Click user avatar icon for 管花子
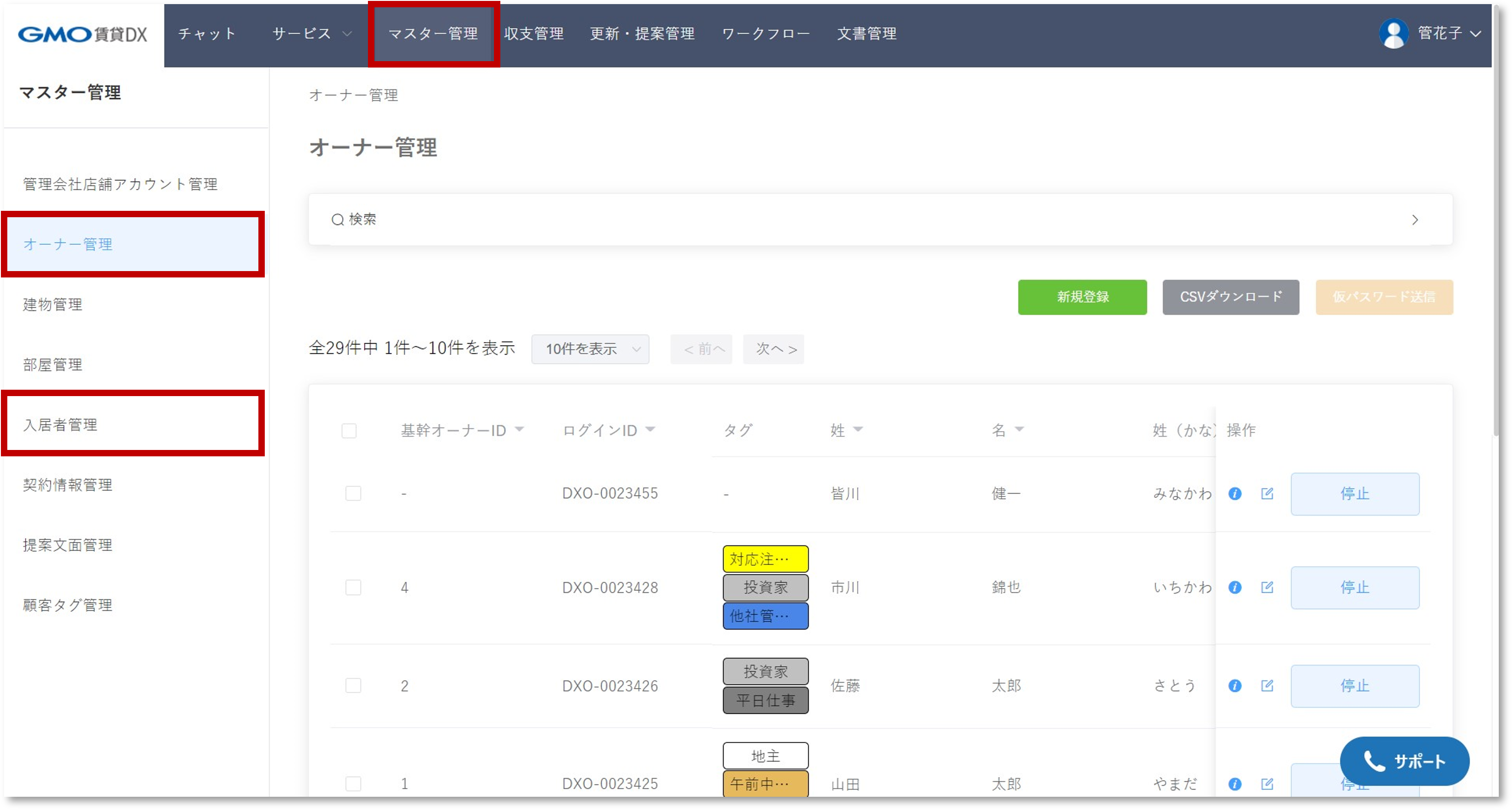1512x810 pixels. [x=1393, y=33]
